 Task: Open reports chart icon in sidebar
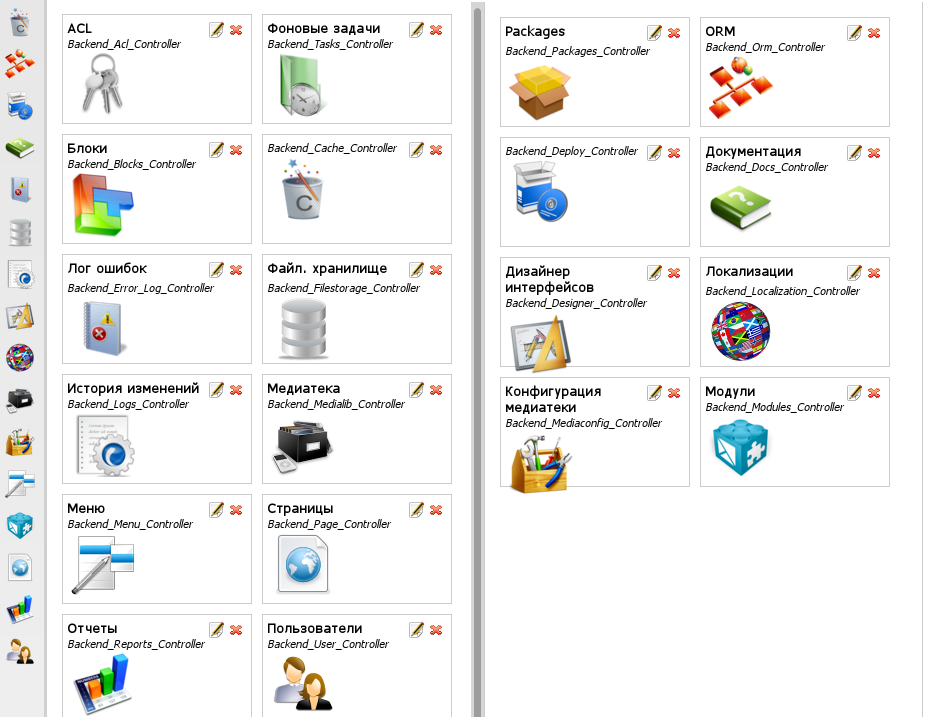(x=20, y=609)
